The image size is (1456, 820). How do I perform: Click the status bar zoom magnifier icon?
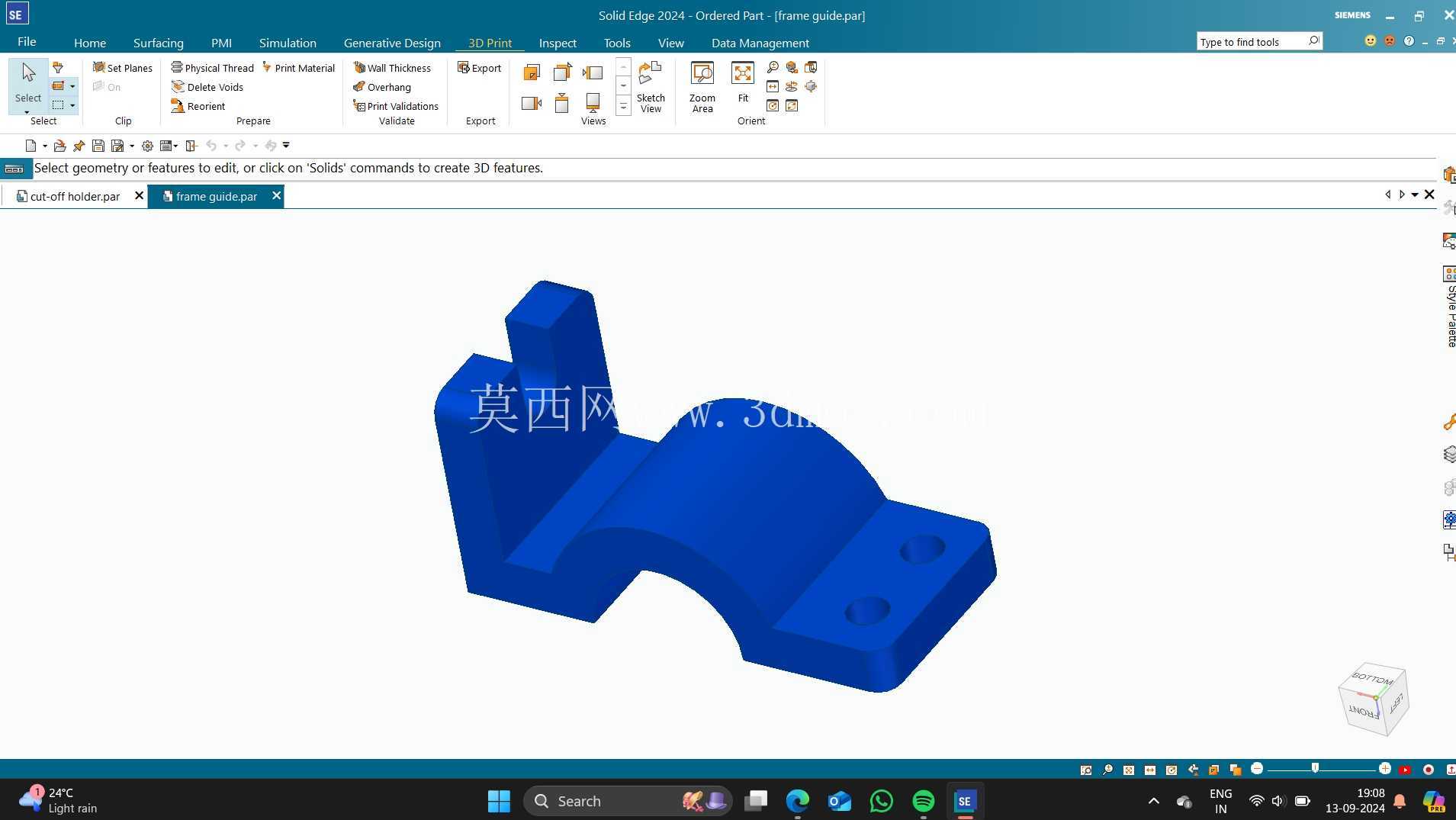coord(1107,770)
